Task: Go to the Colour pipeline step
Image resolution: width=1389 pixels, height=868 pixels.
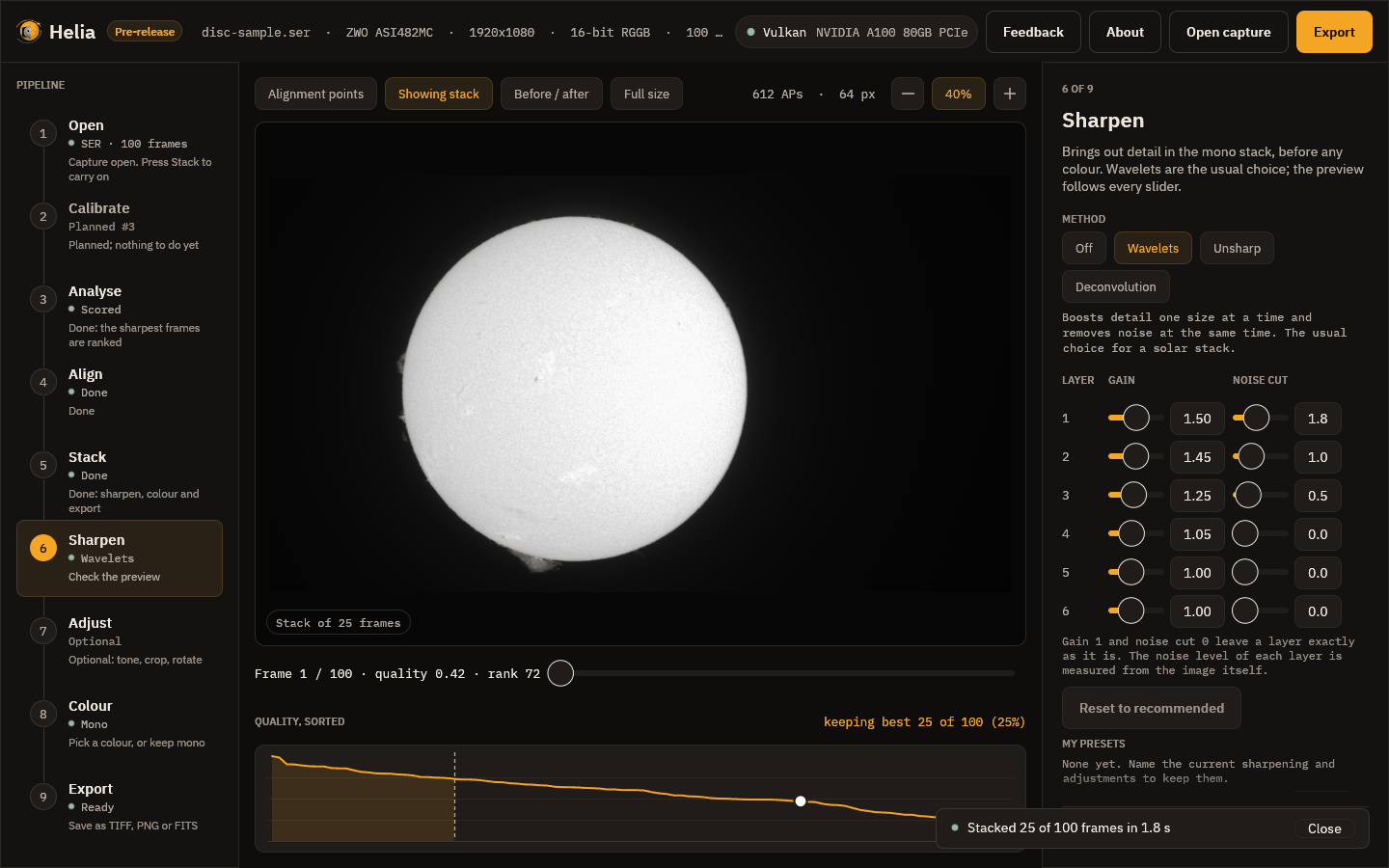Action: pyautogui.click(x=120, y=724)
